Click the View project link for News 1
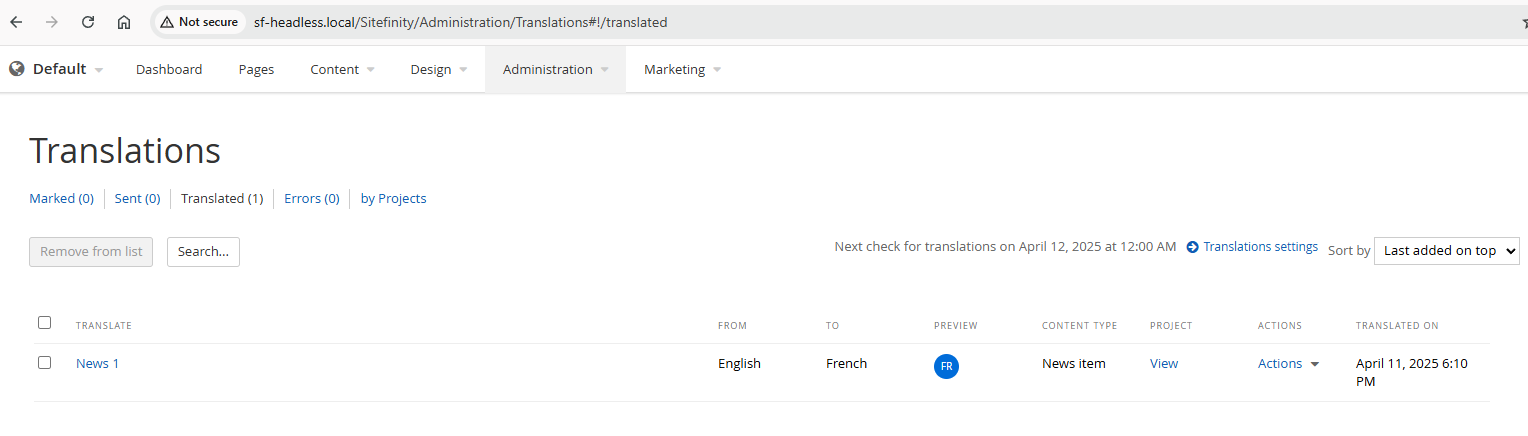This screenshot has width=1528, height=436. pos(1164,364)
